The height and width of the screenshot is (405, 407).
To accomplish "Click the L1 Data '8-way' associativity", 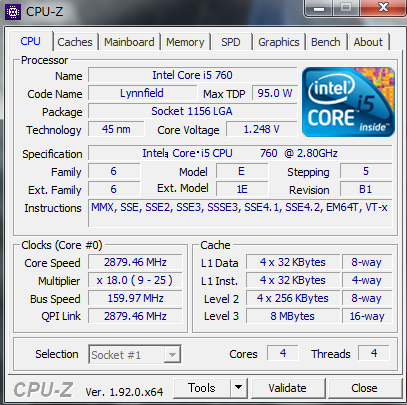I will [x=367, y=262].
